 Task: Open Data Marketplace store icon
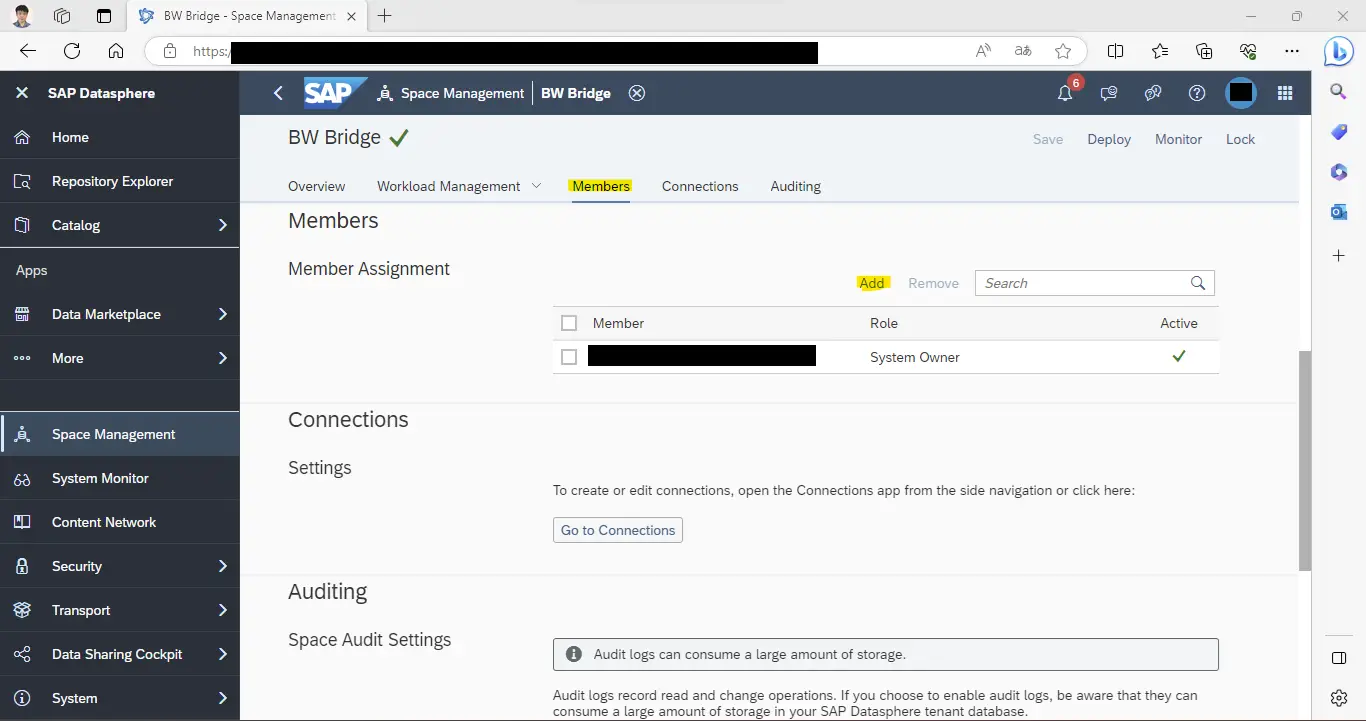22,314
